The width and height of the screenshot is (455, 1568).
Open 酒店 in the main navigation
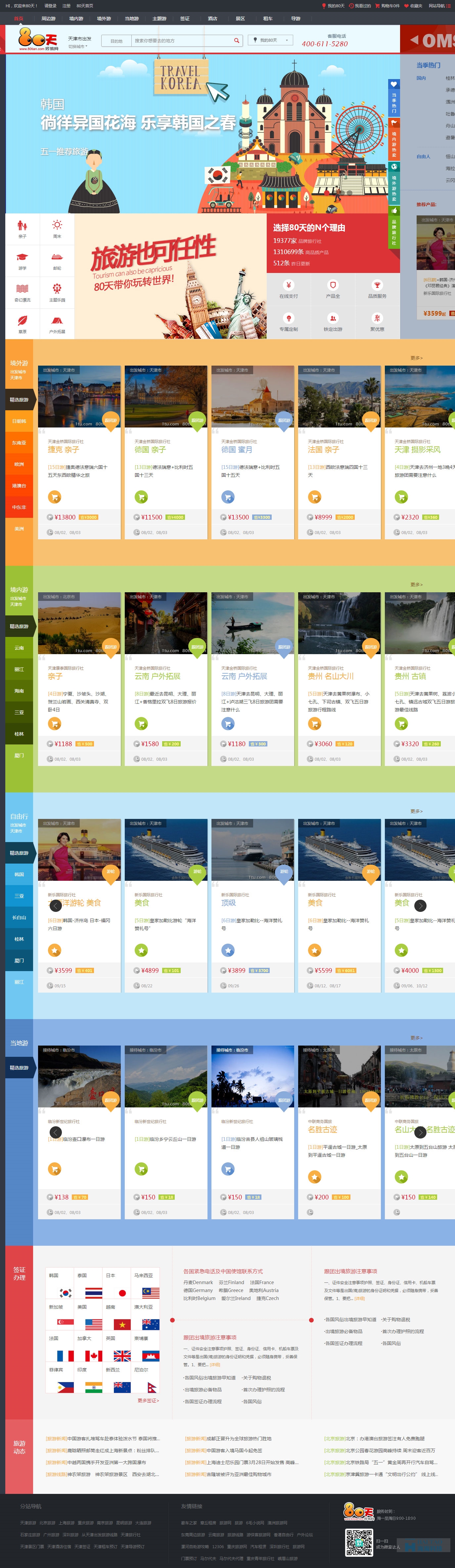pos(212,18)
